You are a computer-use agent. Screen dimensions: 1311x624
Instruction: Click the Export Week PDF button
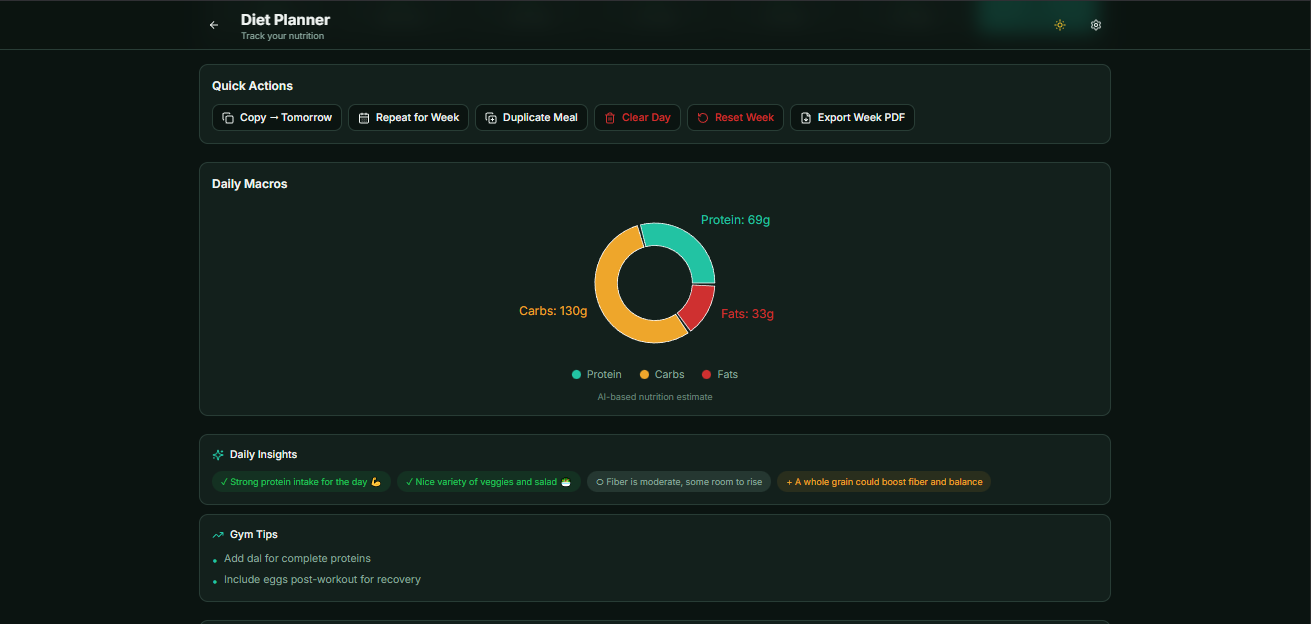click(x=852, y=117)
